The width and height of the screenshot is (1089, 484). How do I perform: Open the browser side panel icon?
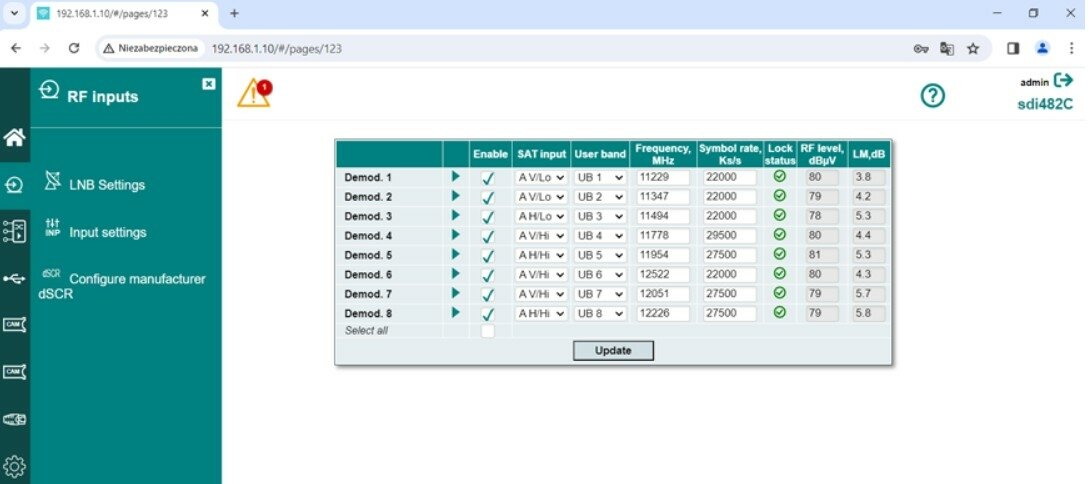pyautogui.click(x=1013, y=49)
